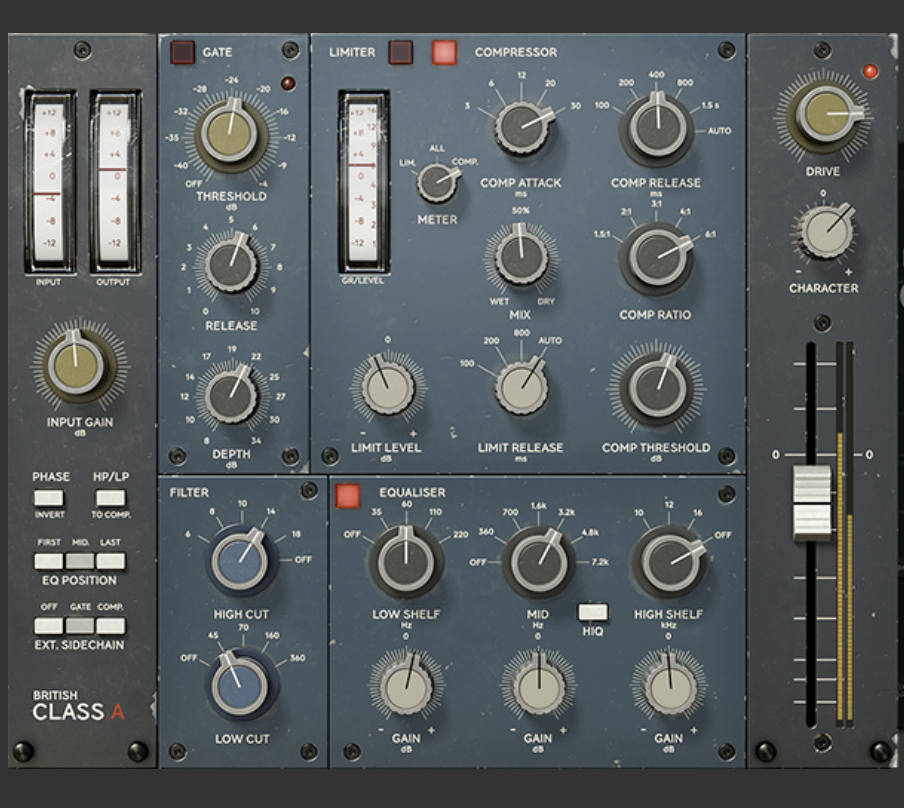Click the Limit Release knob

(x=521, y=388)
